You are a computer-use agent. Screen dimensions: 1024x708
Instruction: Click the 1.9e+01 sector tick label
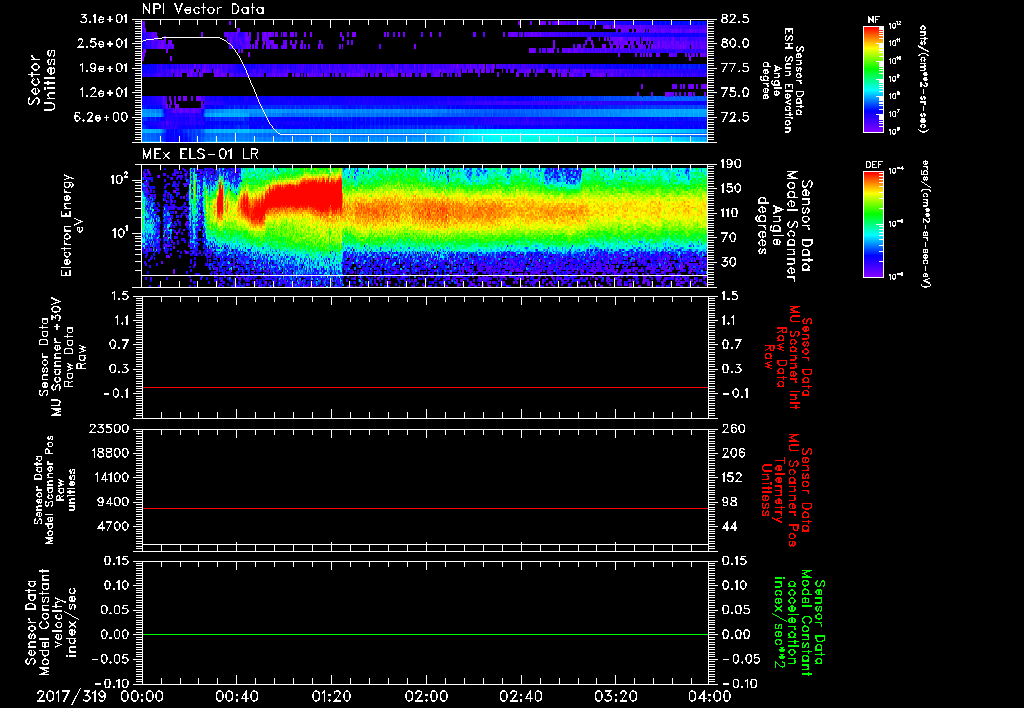(x=104, y=68)
